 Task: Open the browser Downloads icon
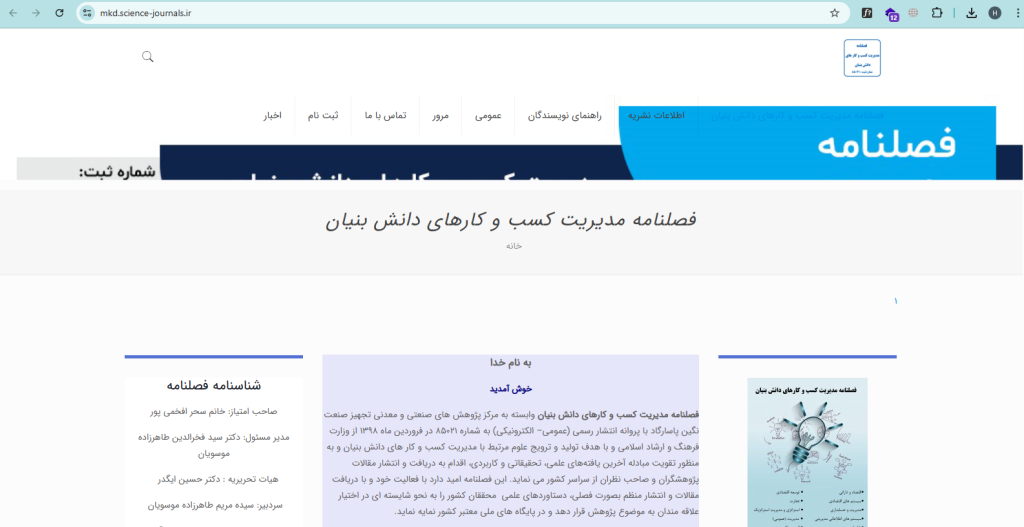point(972,13)
